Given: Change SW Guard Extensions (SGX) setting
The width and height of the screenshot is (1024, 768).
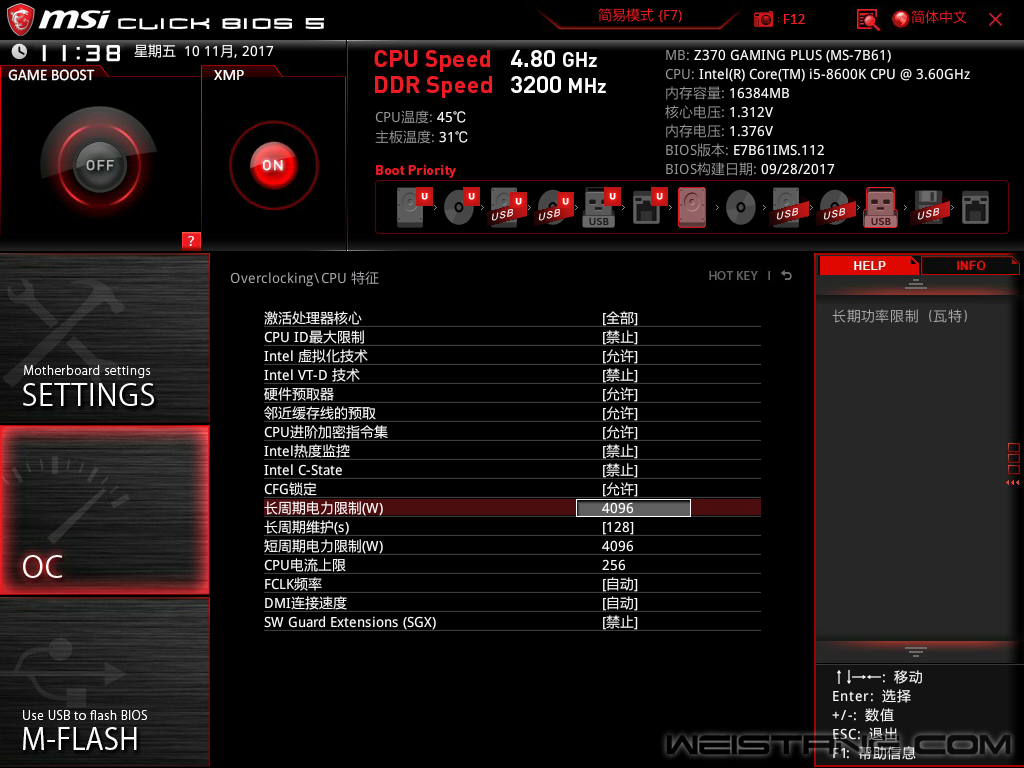Looking at the screenshot, I should click(512, 621).
